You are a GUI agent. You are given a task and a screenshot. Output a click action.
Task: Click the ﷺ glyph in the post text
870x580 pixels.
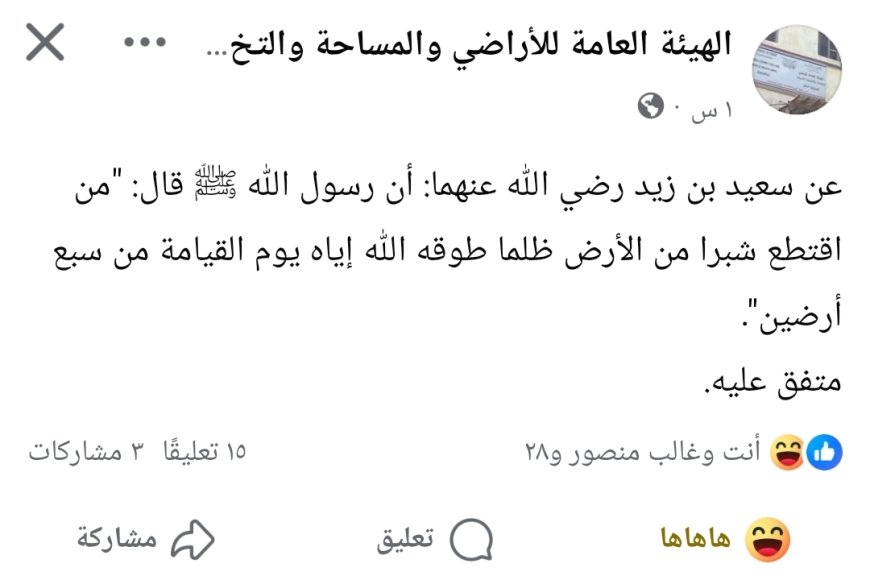click(x=215, y=181)
